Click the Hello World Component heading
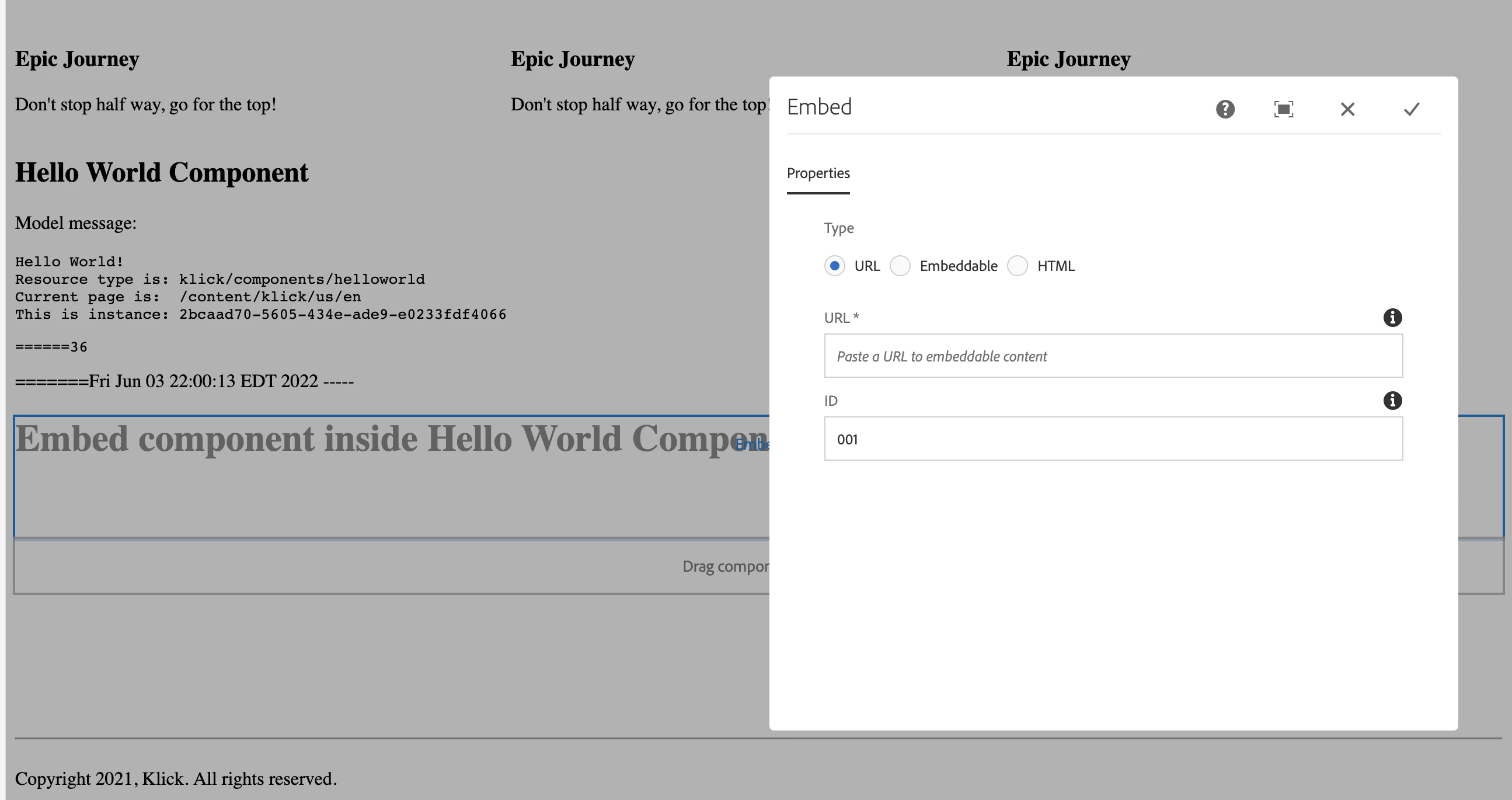Screen dimensions: 1512x800 coord(161,173)
